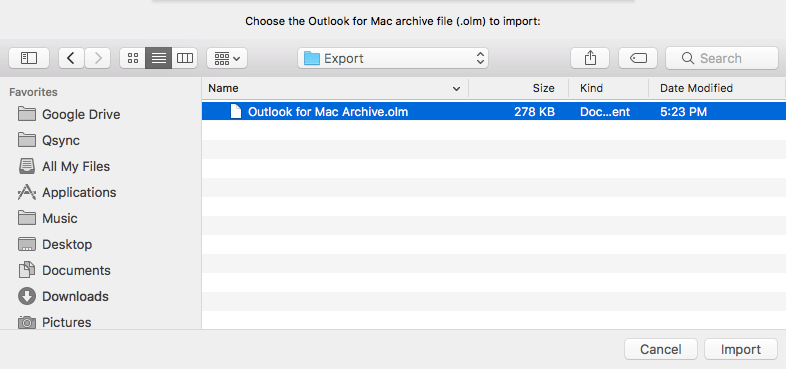Sort by the Size column header
786x369 pixels.
518,88
